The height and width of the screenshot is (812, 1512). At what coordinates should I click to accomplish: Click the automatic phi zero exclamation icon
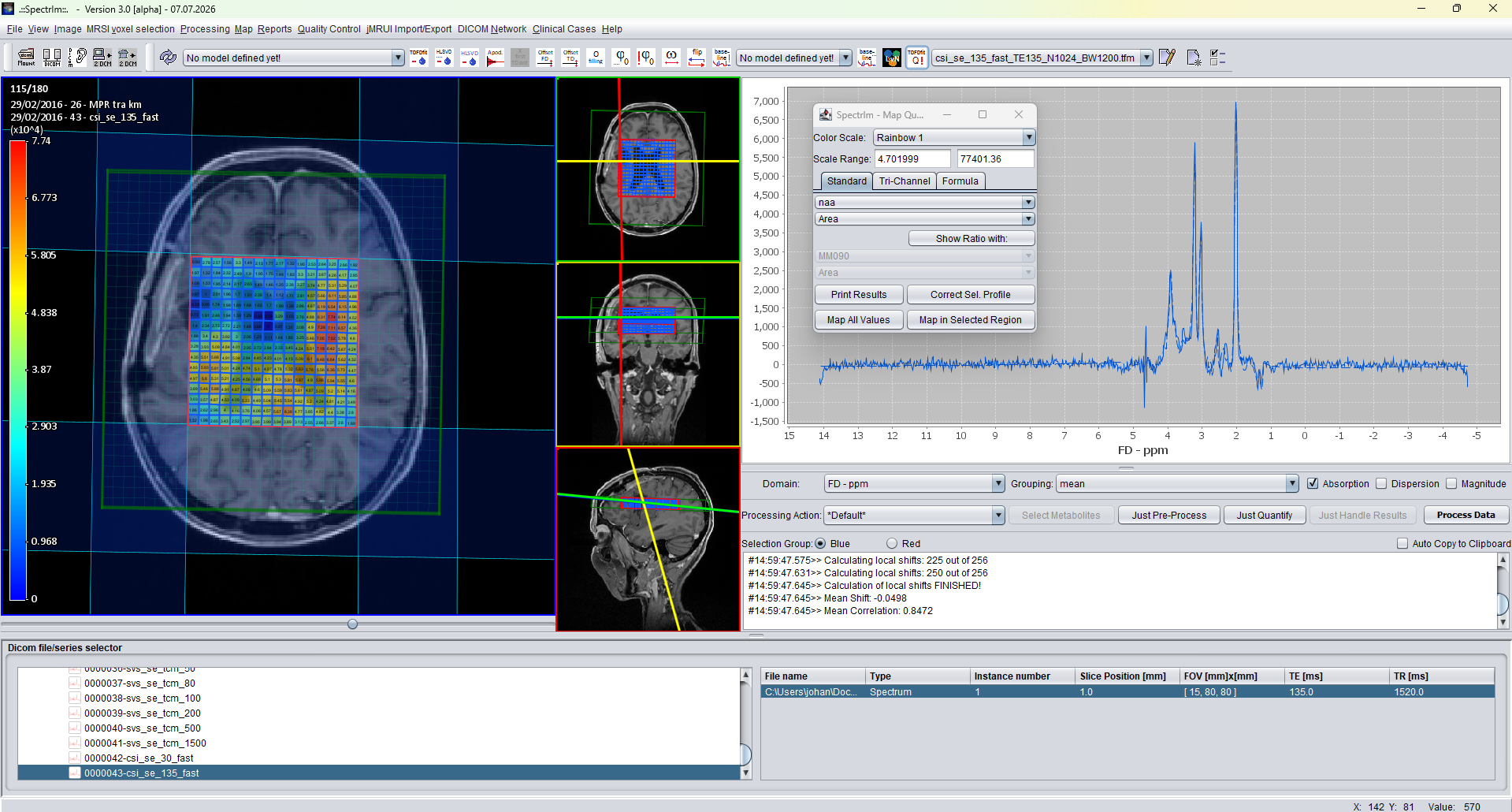click(646, 58)
